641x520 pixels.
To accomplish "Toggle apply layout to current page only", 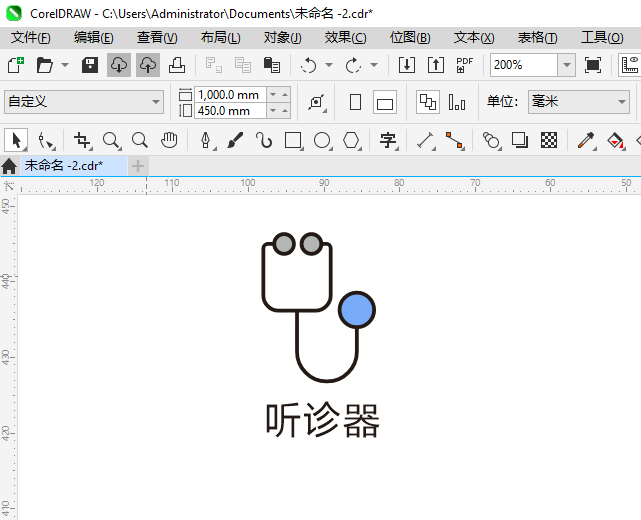I will (x=457, y=102).
